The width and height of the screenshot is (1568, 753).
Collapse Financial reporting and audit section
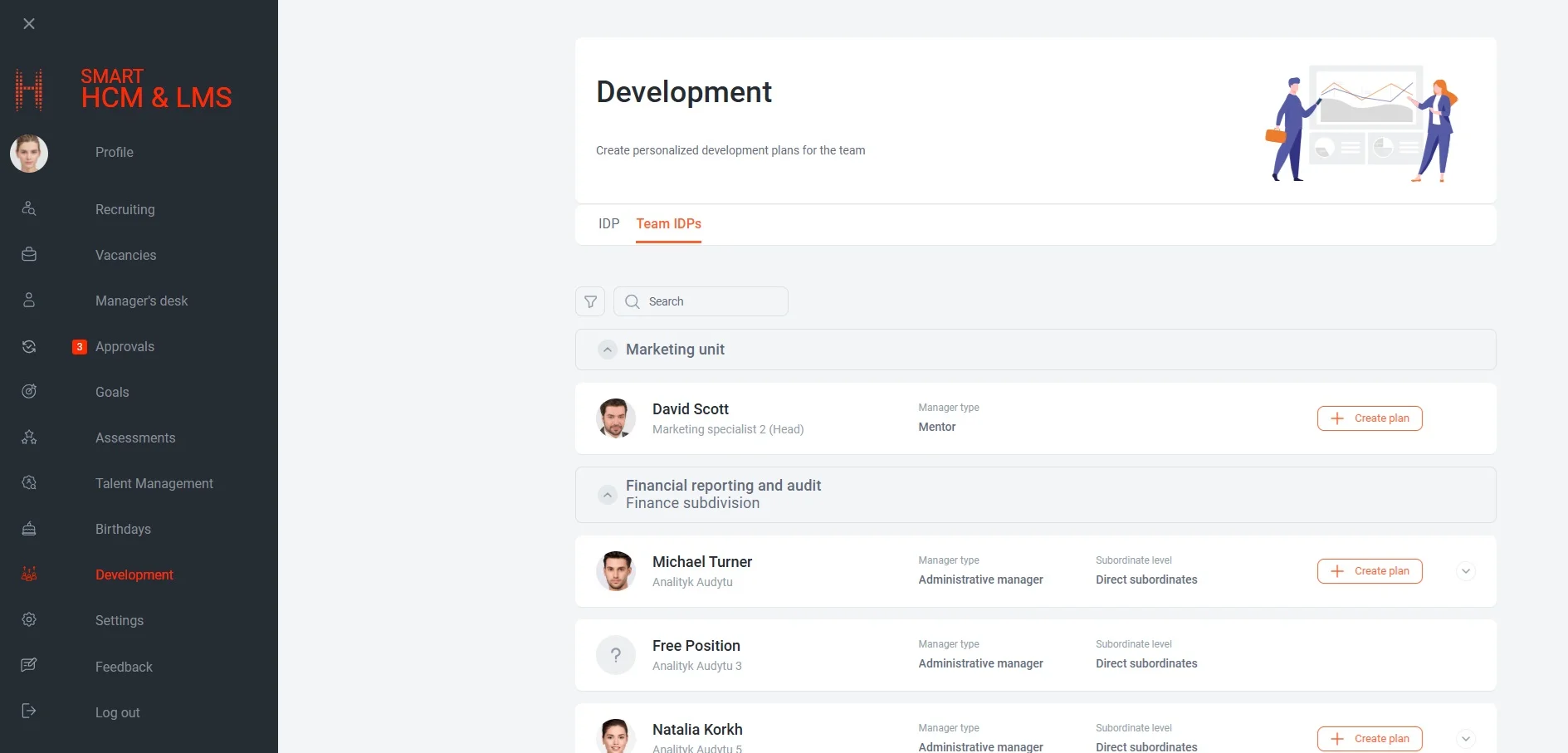(608, 495)
